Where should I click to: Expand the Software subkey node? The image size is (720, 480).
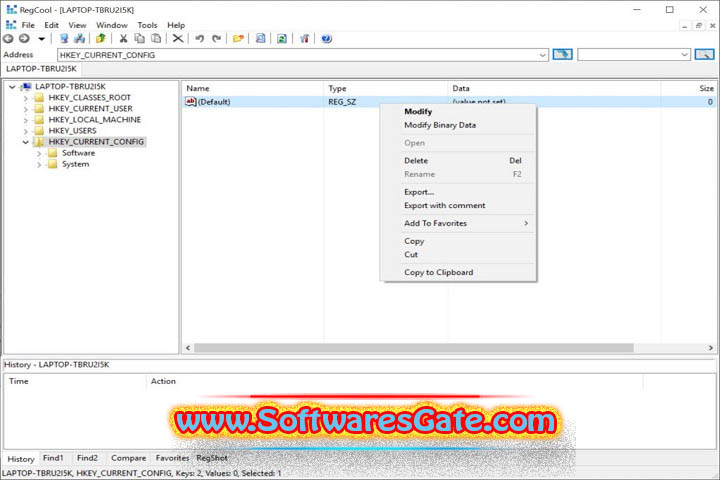[x=39, y=153]
